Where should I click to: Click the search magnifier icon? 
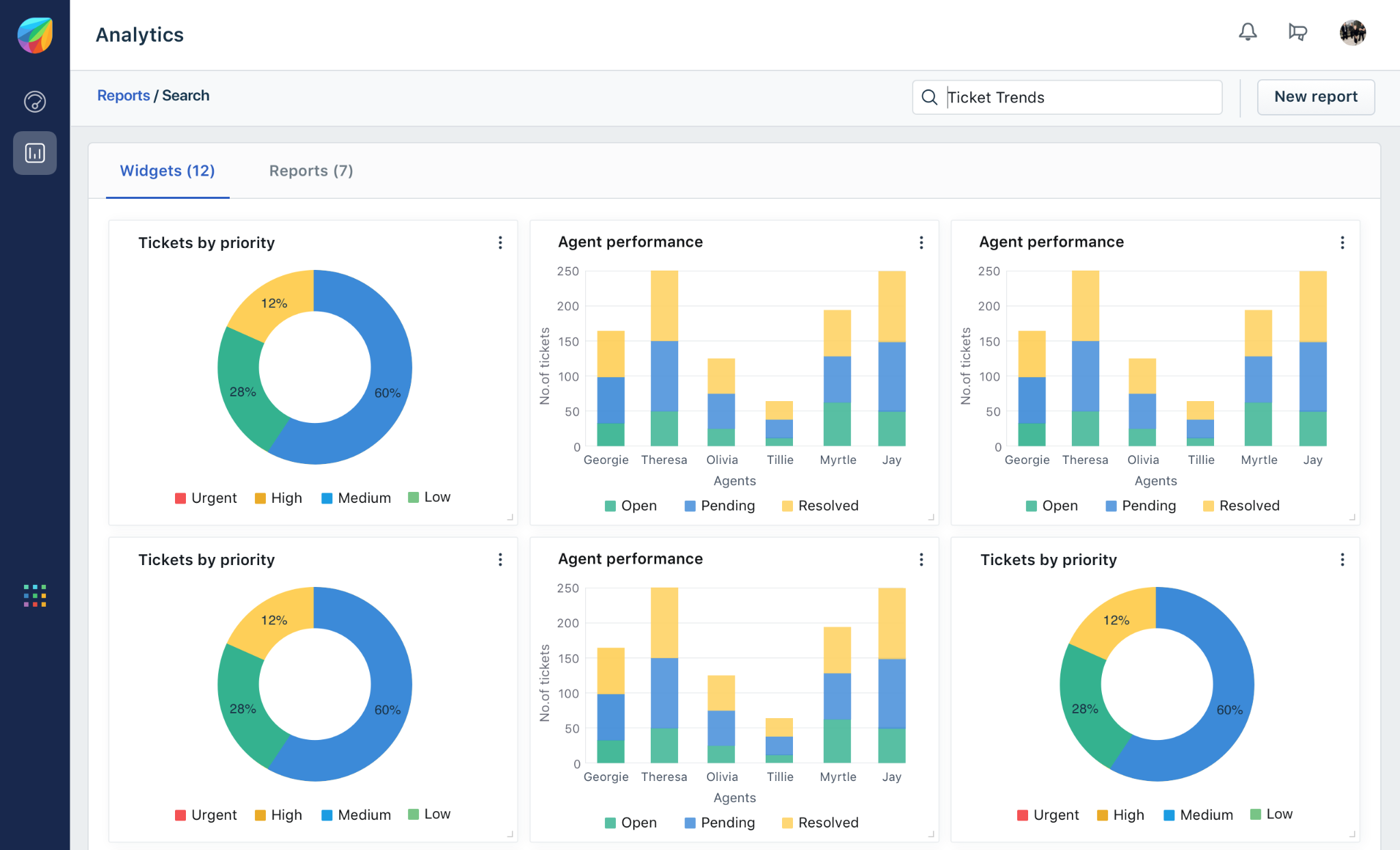(930, 97)
